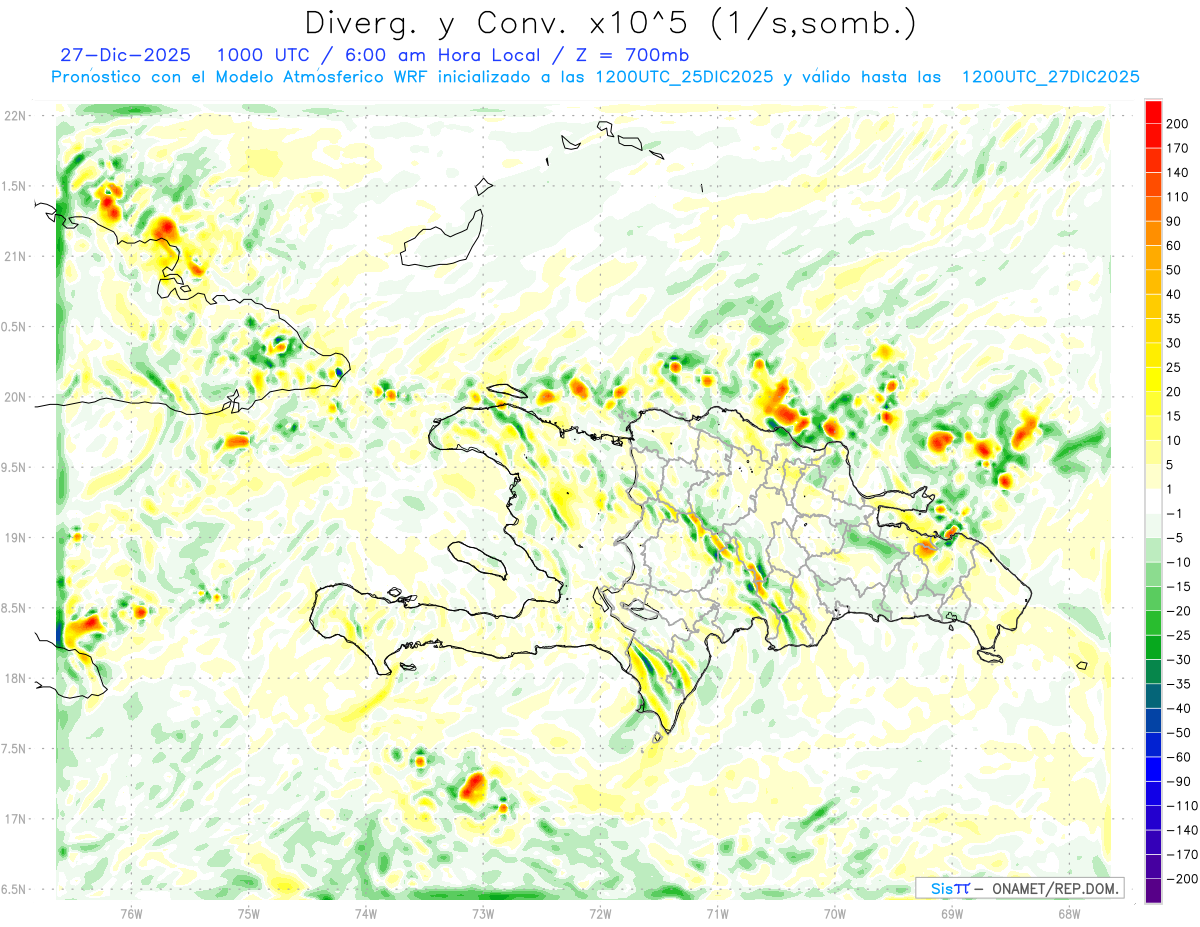
Task: Click the "1200UTC_25DIC2025" initialization time
Action: pos(683,77)
